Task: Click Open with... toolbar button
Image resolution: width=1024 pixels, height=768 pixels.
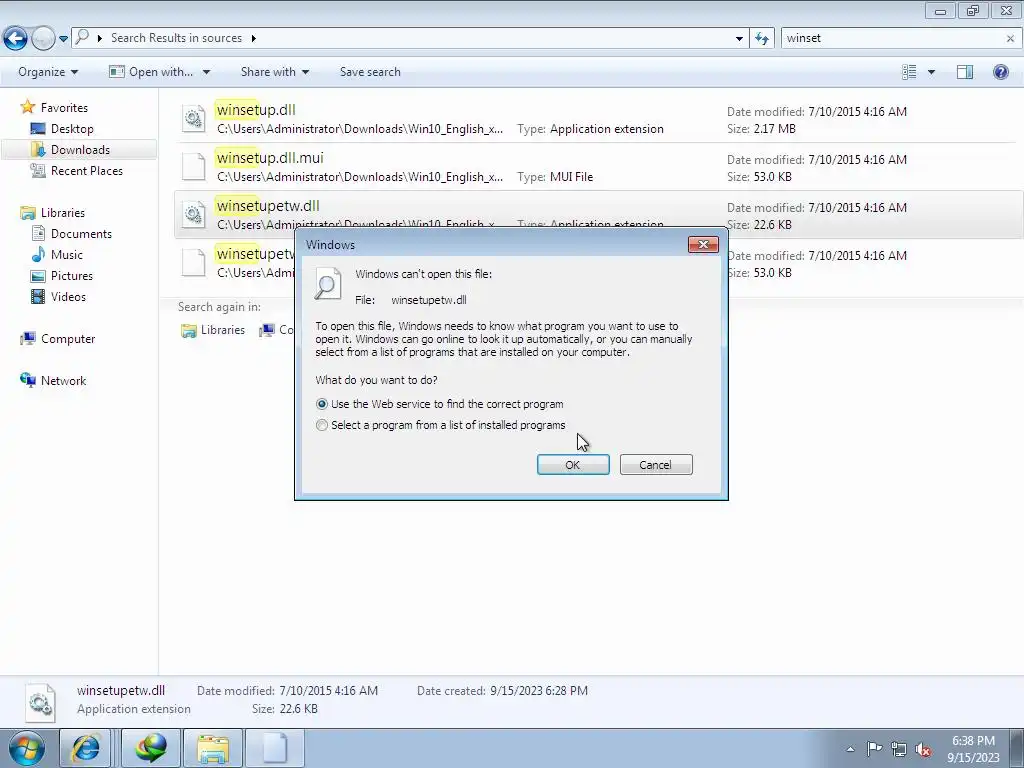Action: click(152, 72)
